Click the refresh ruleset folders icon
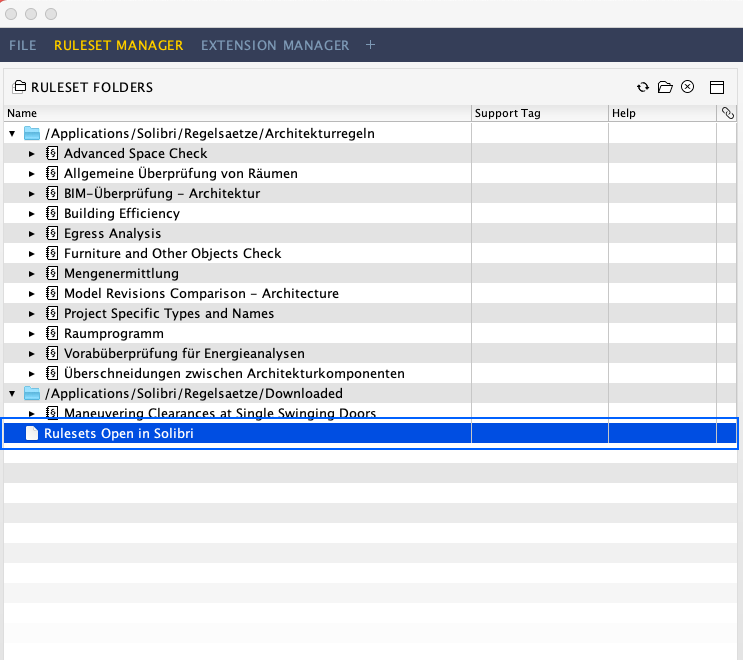The image size is (743, 660). click(643, 87)
